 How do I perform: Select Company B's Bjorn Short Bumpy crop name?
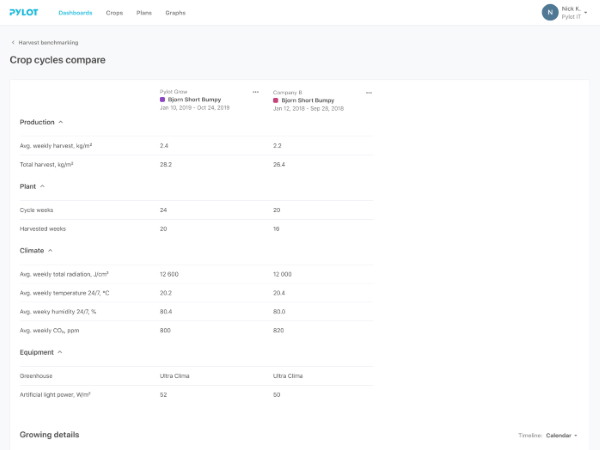307,101
